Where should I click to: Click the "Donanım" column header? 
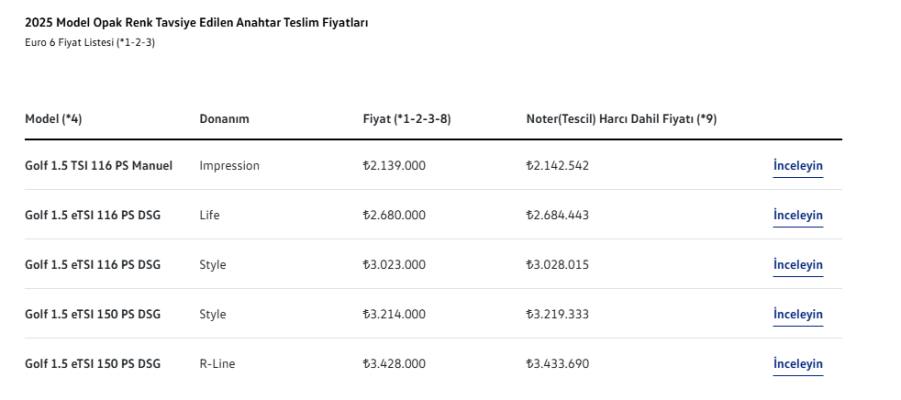tap(224, 119)
